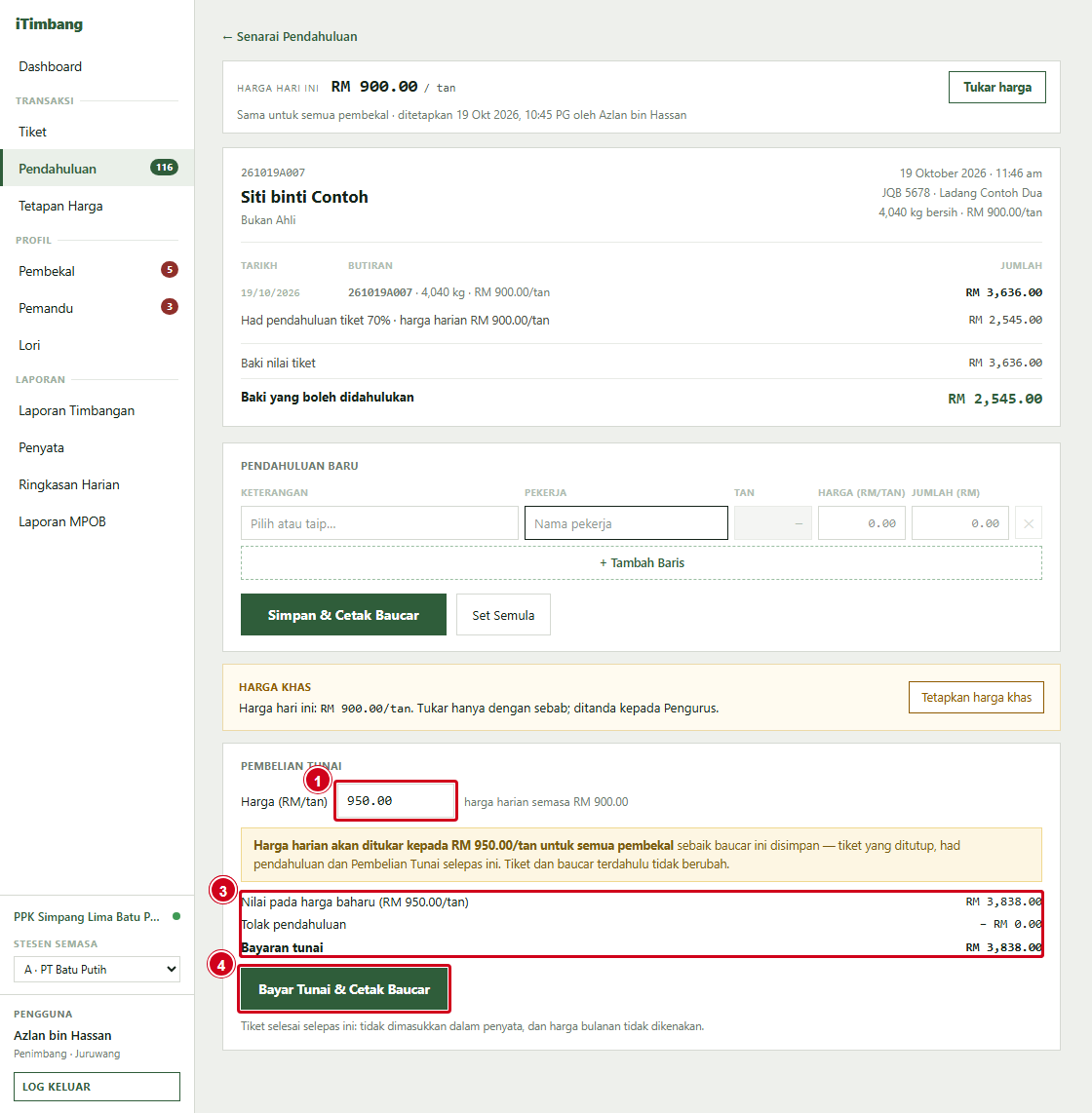The height and width of the screenshot is (1113, 1092).
Task: Click the Pendahuluan count badge 116
Action: [164, 168]
